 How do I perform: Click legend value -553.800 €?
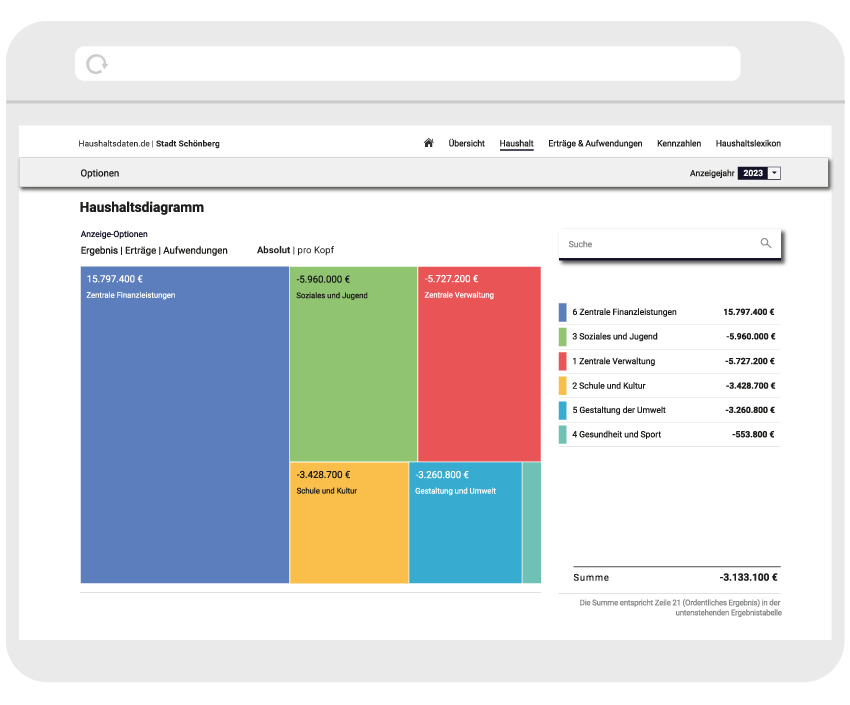[753, 435]
